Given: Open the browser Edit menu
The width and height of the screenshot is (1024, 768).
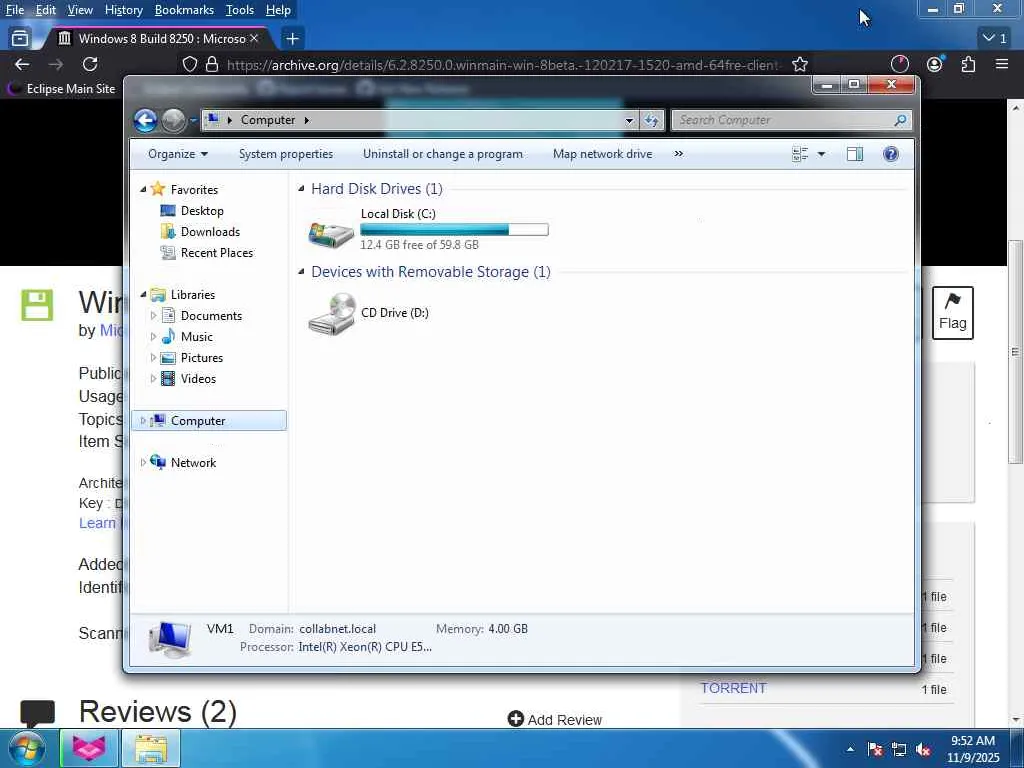Looking at the screenshot, I should pyautogui.click(x=46, y=10).
